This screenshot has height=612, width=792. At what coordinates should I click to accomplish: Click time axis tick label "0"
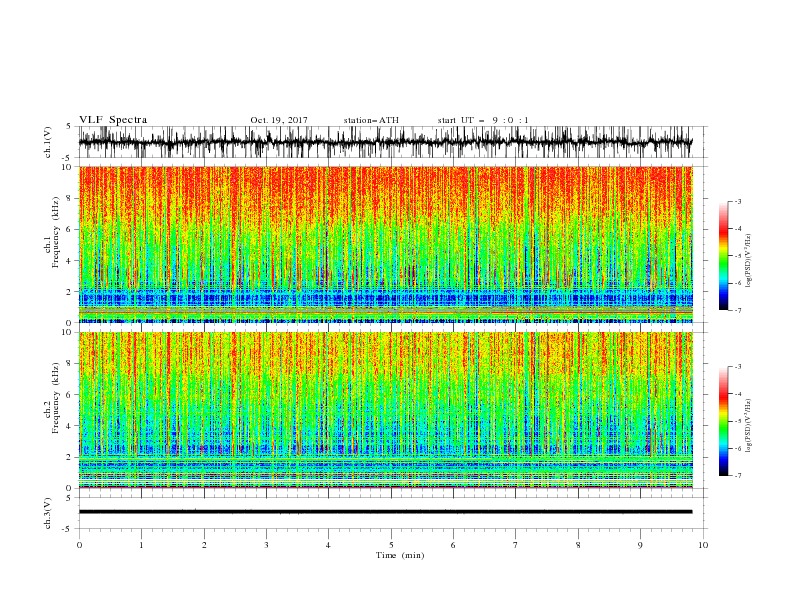(79, 545)
